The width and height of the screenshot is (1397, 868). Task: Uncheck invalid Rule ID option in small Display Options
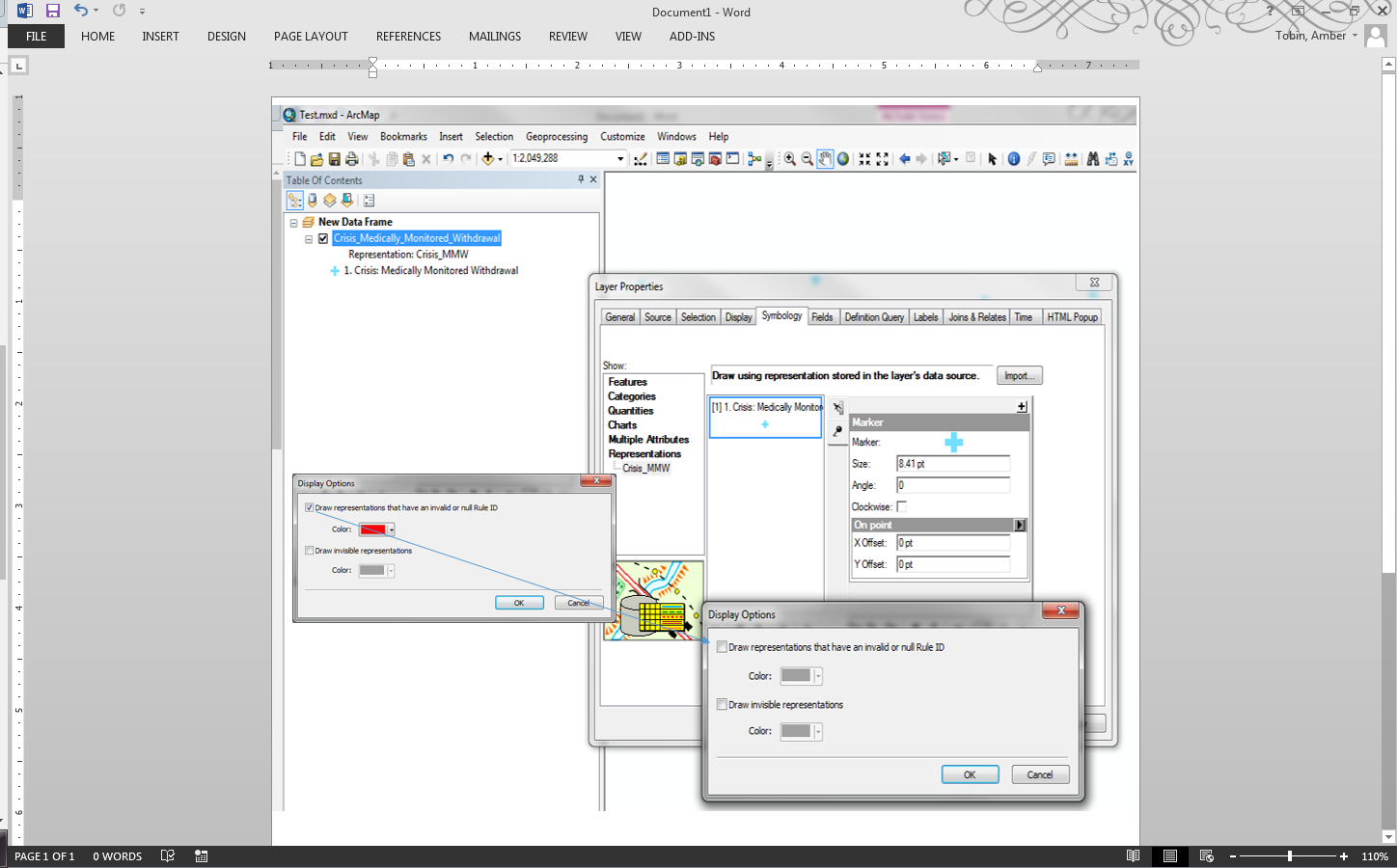pos(309,507)
